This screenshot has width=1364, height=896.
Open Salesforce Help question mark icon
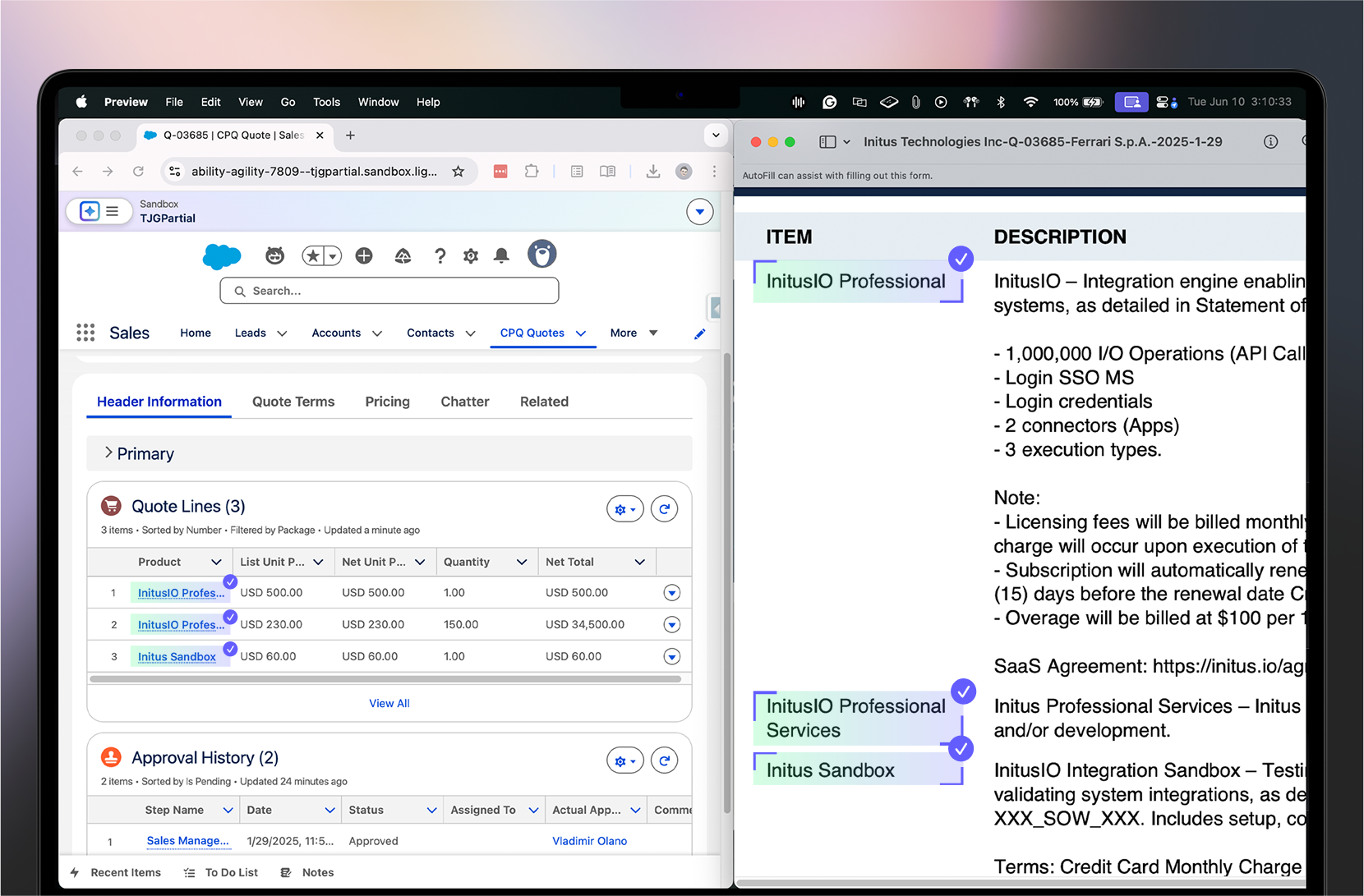[440, 256]
